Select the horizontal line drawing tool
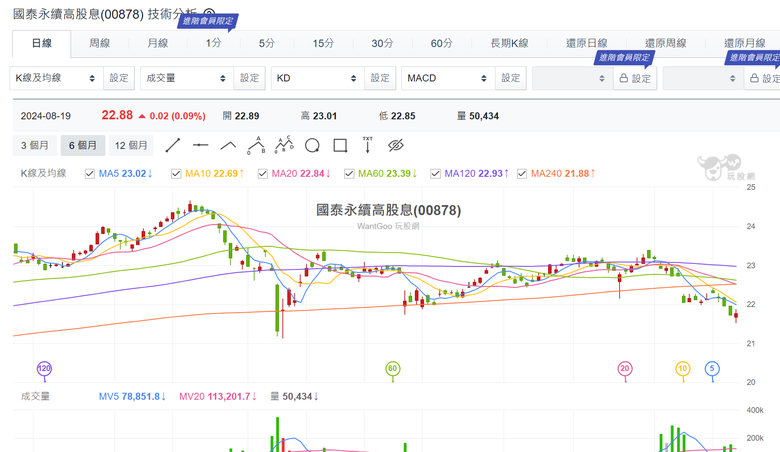 point(200,145)
